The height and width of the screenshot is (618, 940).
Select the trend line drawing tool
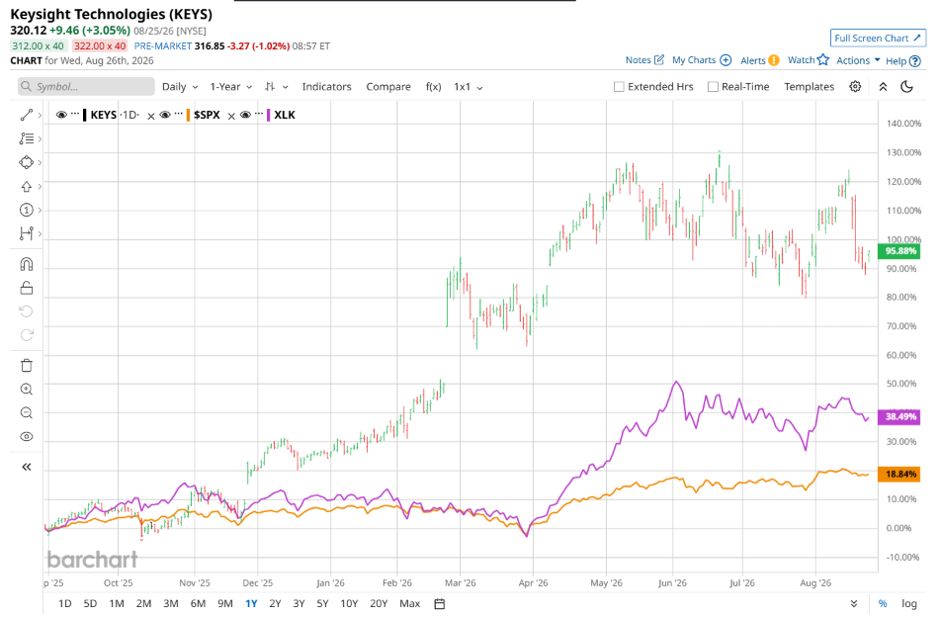click(x=26, y=115)
